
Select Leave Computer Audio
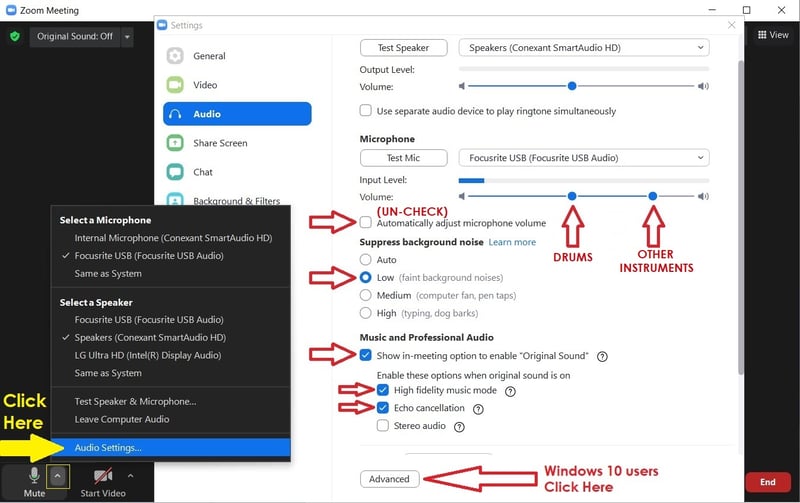[x=122, y=419]
